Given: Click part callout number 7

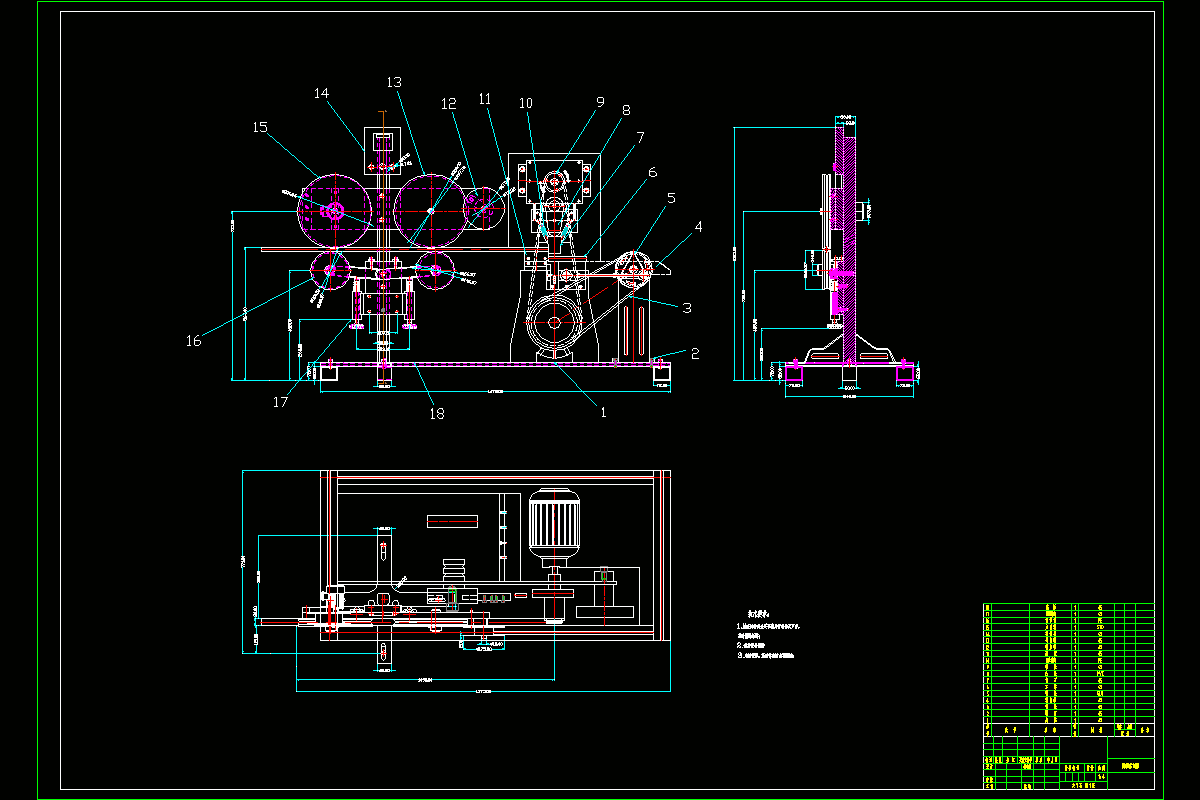Looking at the screenshot, I should pos(639,137).
